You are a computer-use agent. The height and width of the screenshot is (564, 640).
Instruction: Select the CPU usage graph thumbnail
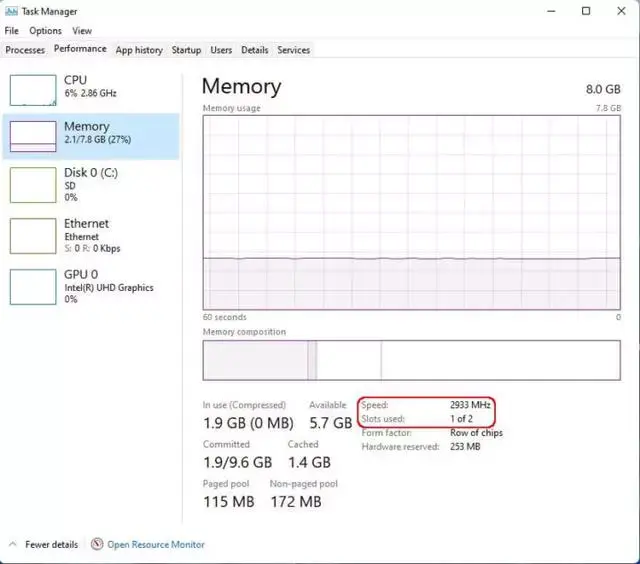(x=33, y=90)
